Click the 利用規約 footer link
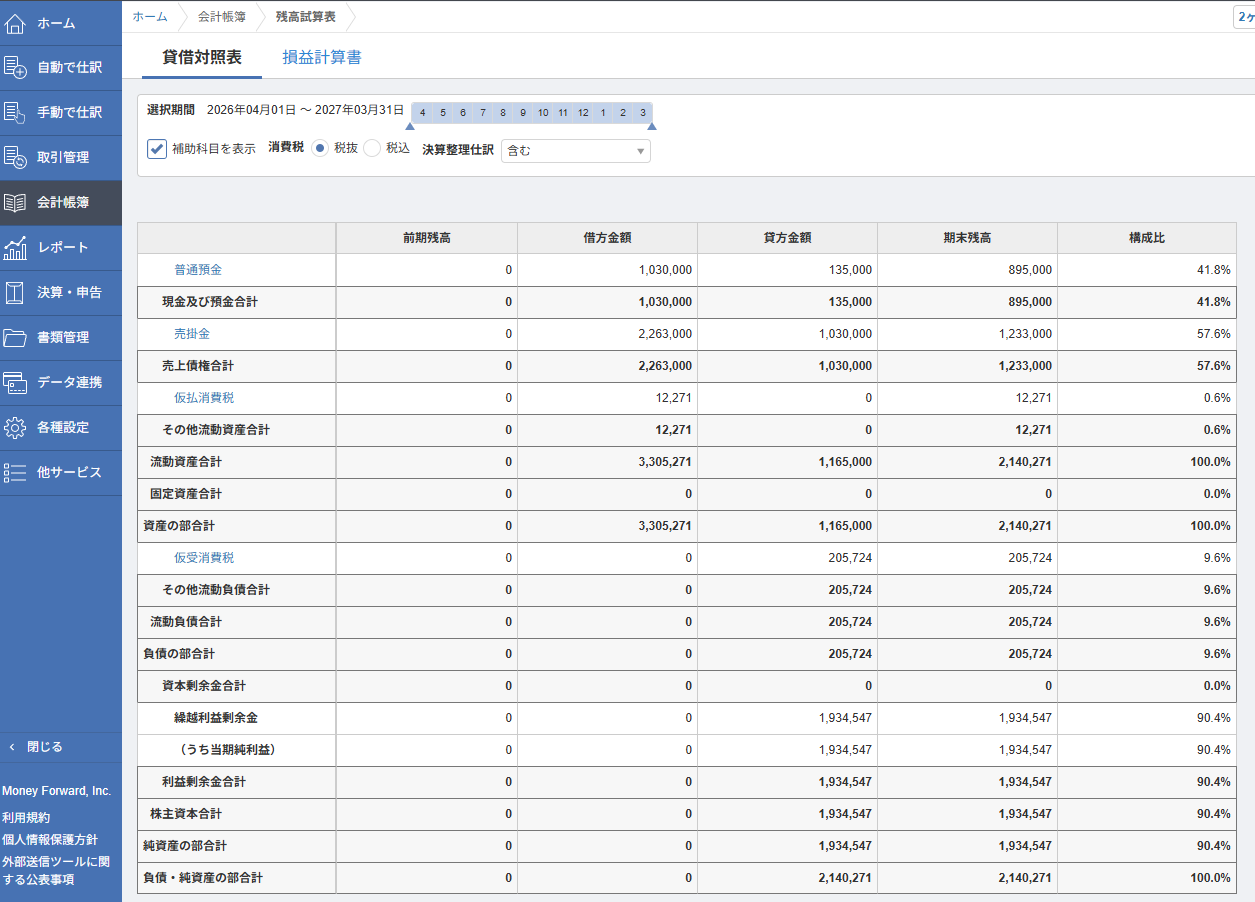 pos(26,817)
